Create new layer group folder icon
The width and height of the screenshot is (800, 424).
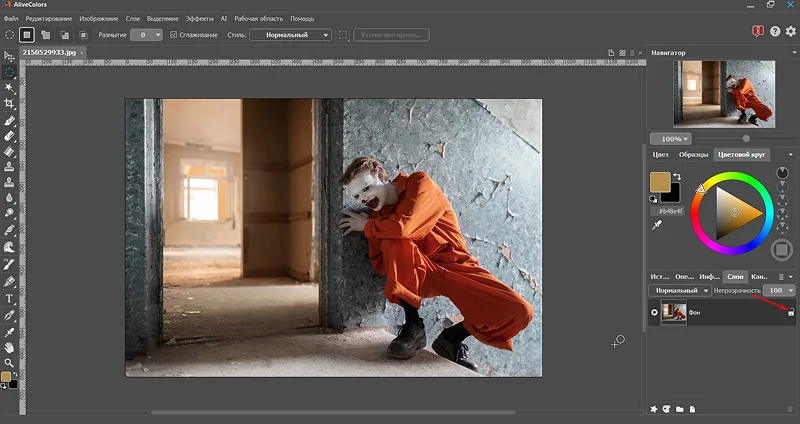click(x=680, y=409)
